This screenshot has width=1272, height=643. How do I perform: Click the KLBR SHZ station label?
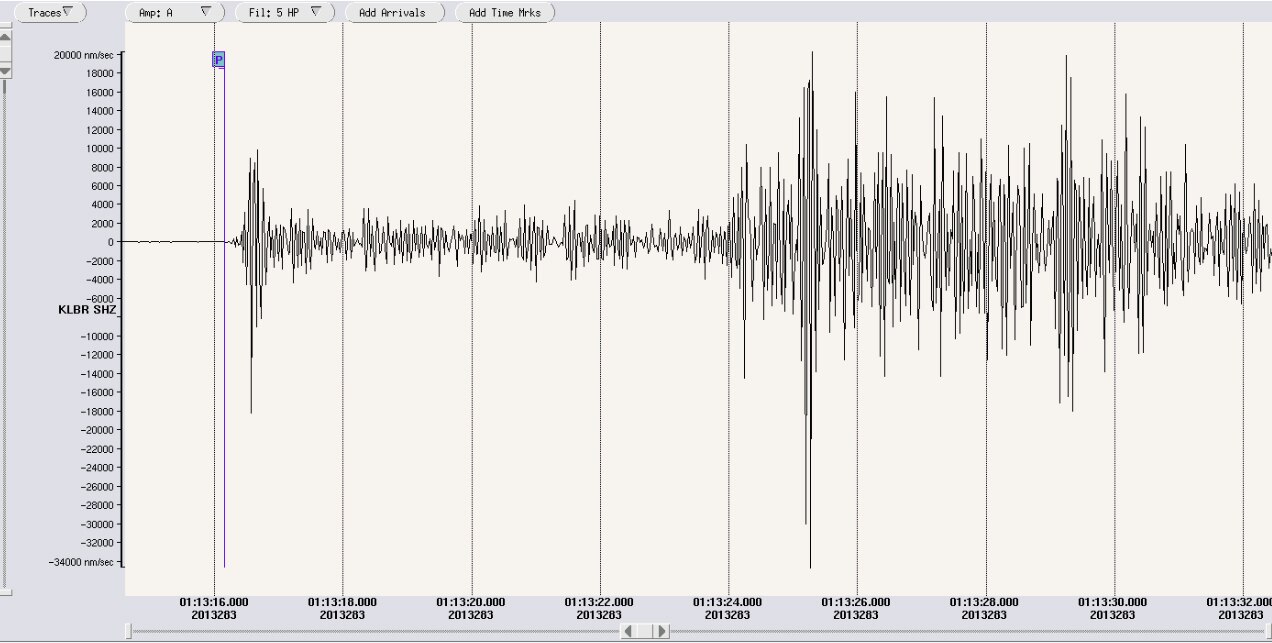coord(85,310)
